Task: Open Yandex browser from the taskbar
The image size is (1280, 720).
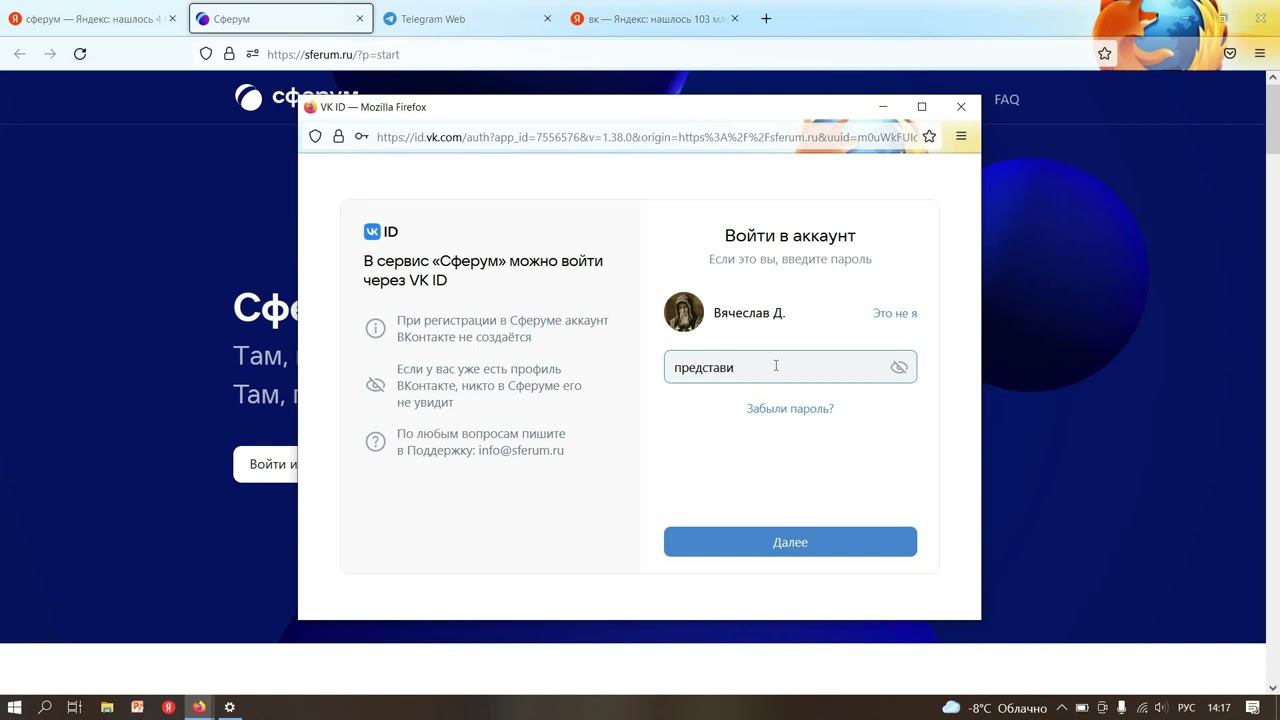Action: (168, 707)
